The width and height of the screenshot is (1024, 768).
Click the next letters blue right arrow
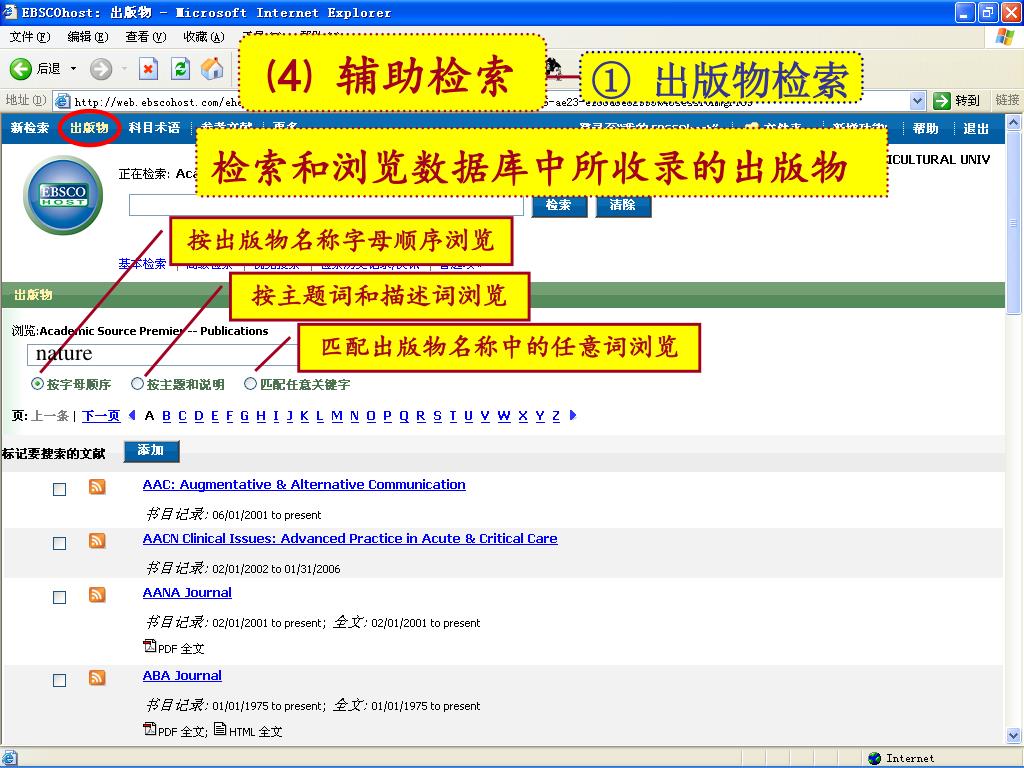(x=573, y=415)
